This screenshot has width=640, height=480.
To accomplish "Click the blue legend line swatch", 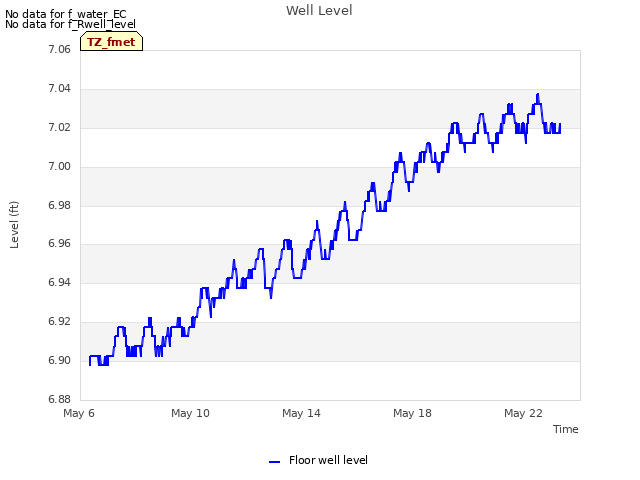I will (x=275, y=462).
